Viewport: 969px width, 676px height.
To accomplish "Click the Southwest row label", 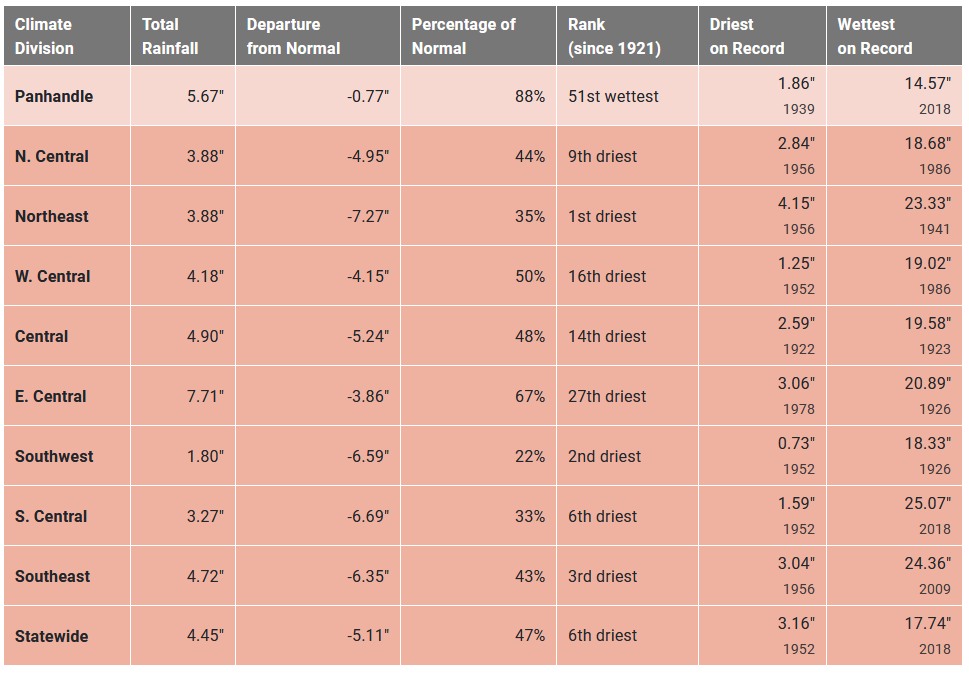I will tap(54, 456).
